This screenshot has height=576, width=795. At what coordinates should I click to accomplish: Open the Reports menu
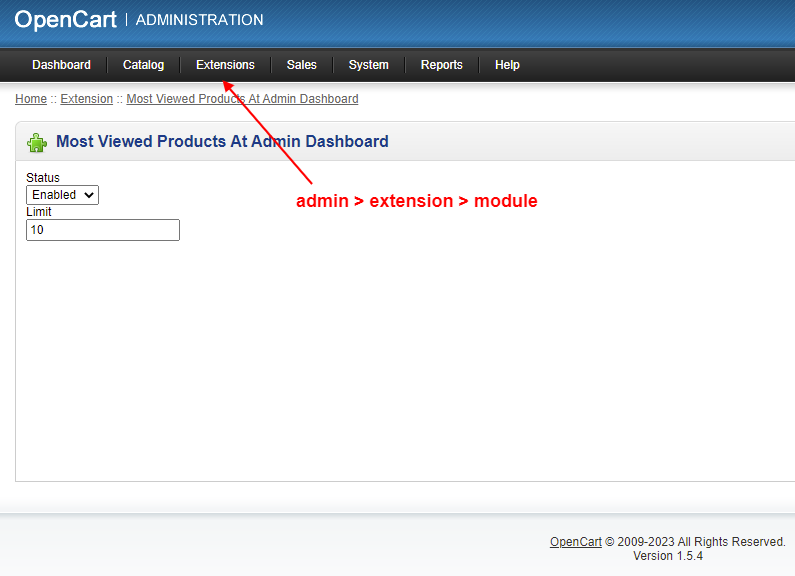[x=442, y=65]
